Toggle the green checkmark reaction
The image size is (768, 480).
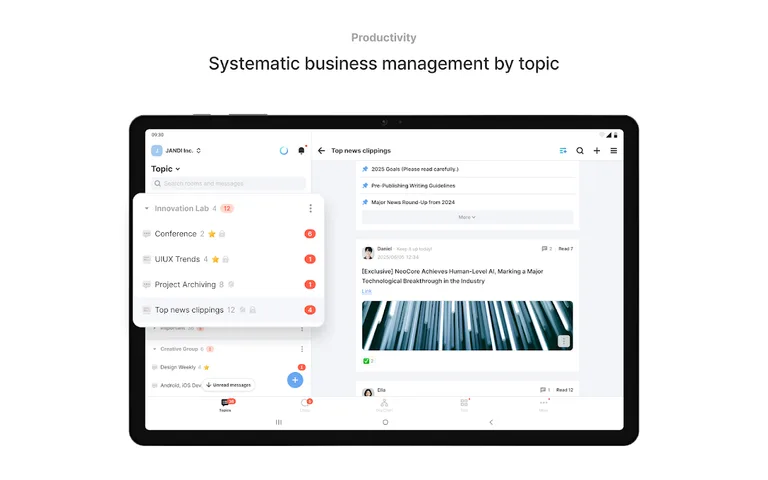coord(367,361)
